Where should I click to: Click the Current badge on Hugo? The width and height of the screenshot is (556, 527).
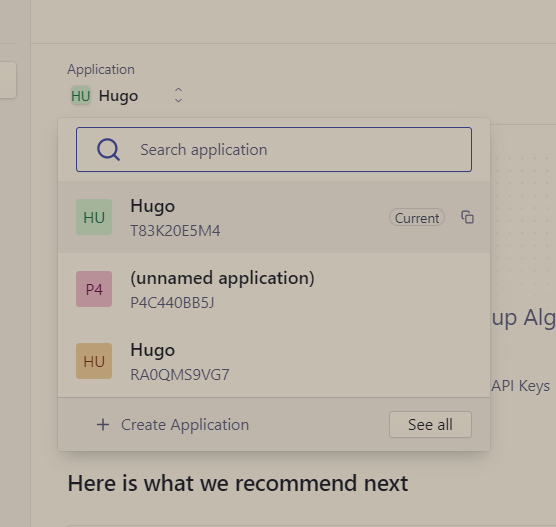(417, 218)
